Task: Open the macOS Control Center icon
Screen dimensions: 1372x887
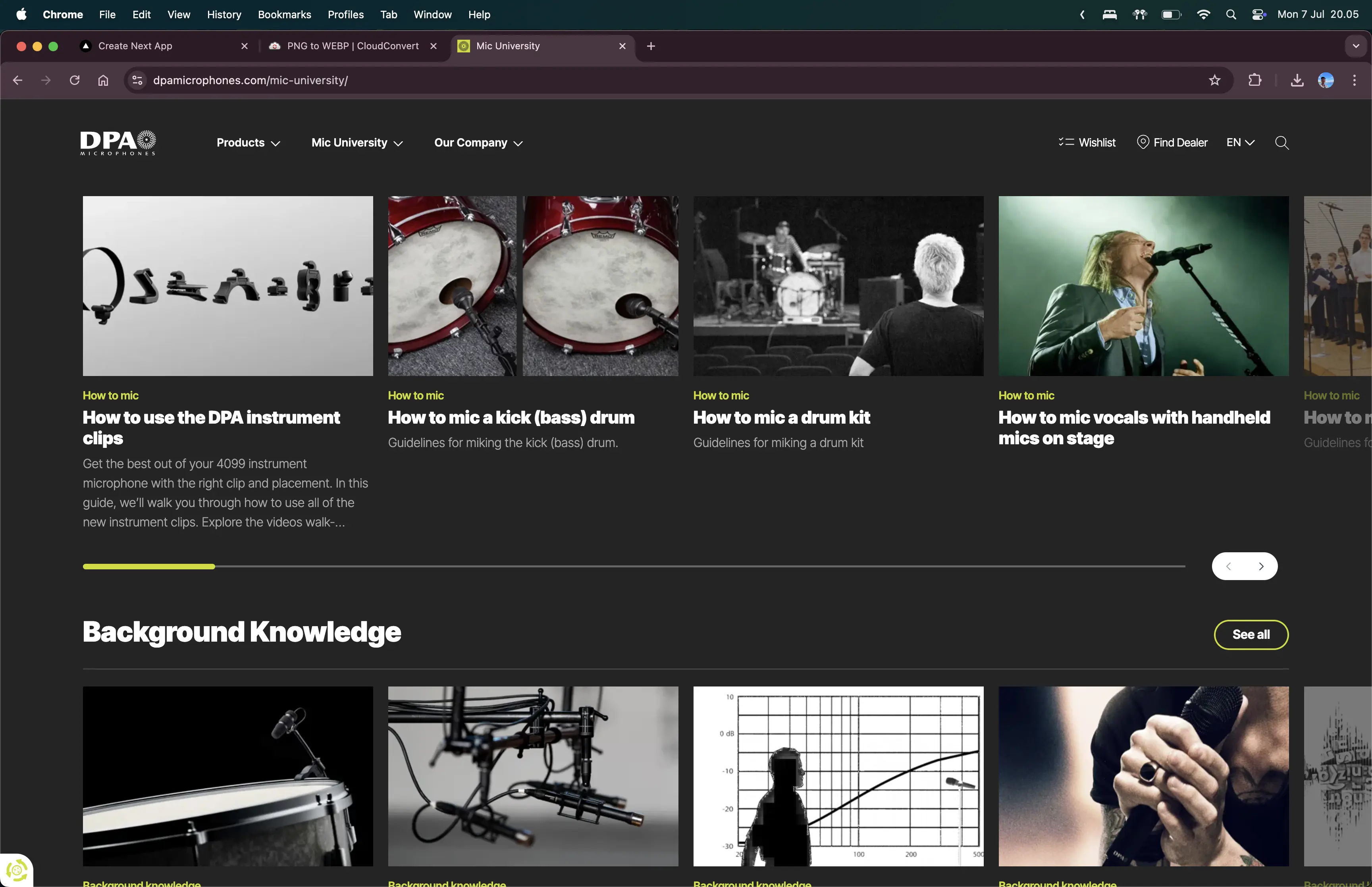Action: coord(1258,14)
